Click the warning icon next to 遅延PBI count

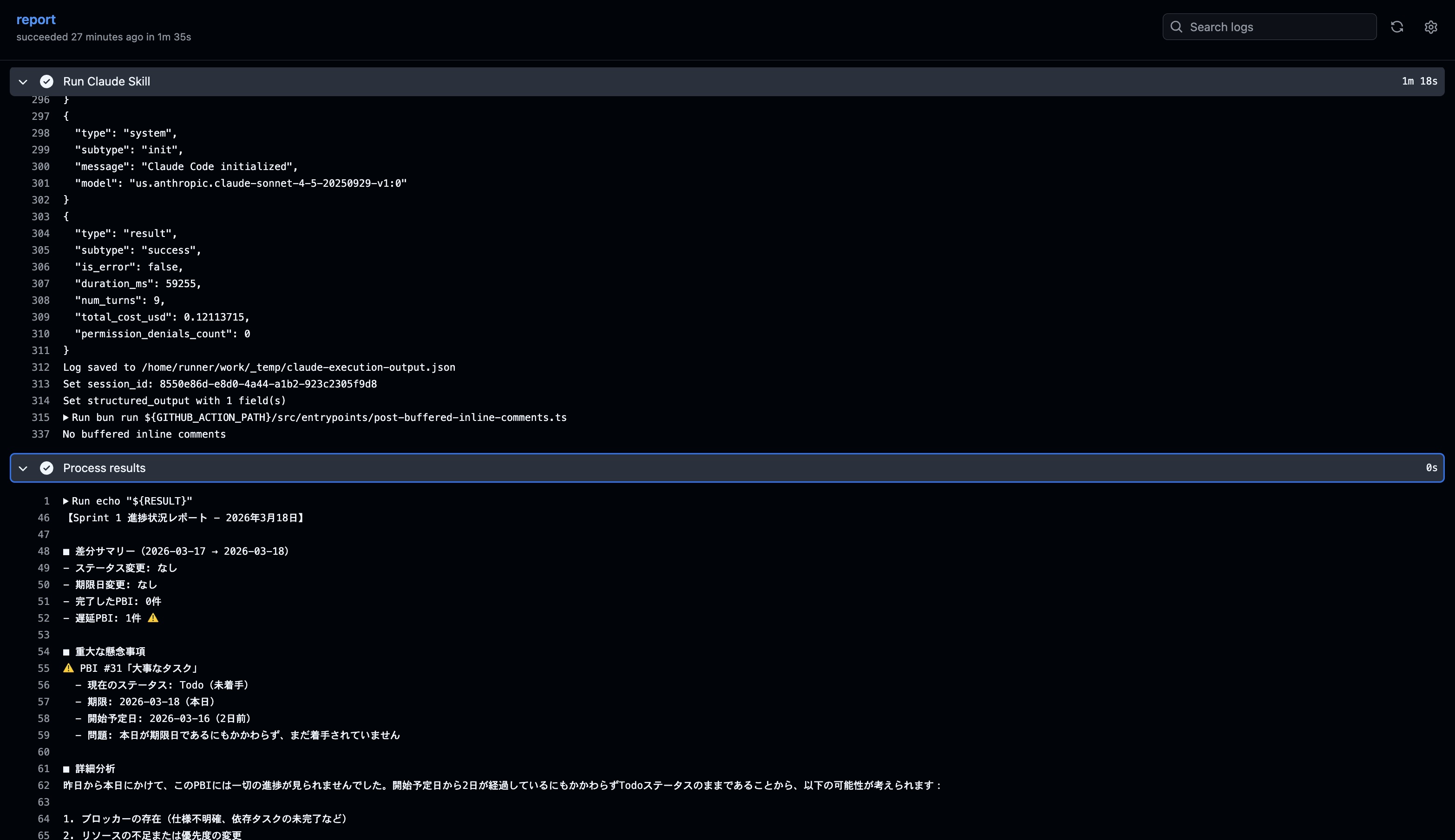coord(152,618)
